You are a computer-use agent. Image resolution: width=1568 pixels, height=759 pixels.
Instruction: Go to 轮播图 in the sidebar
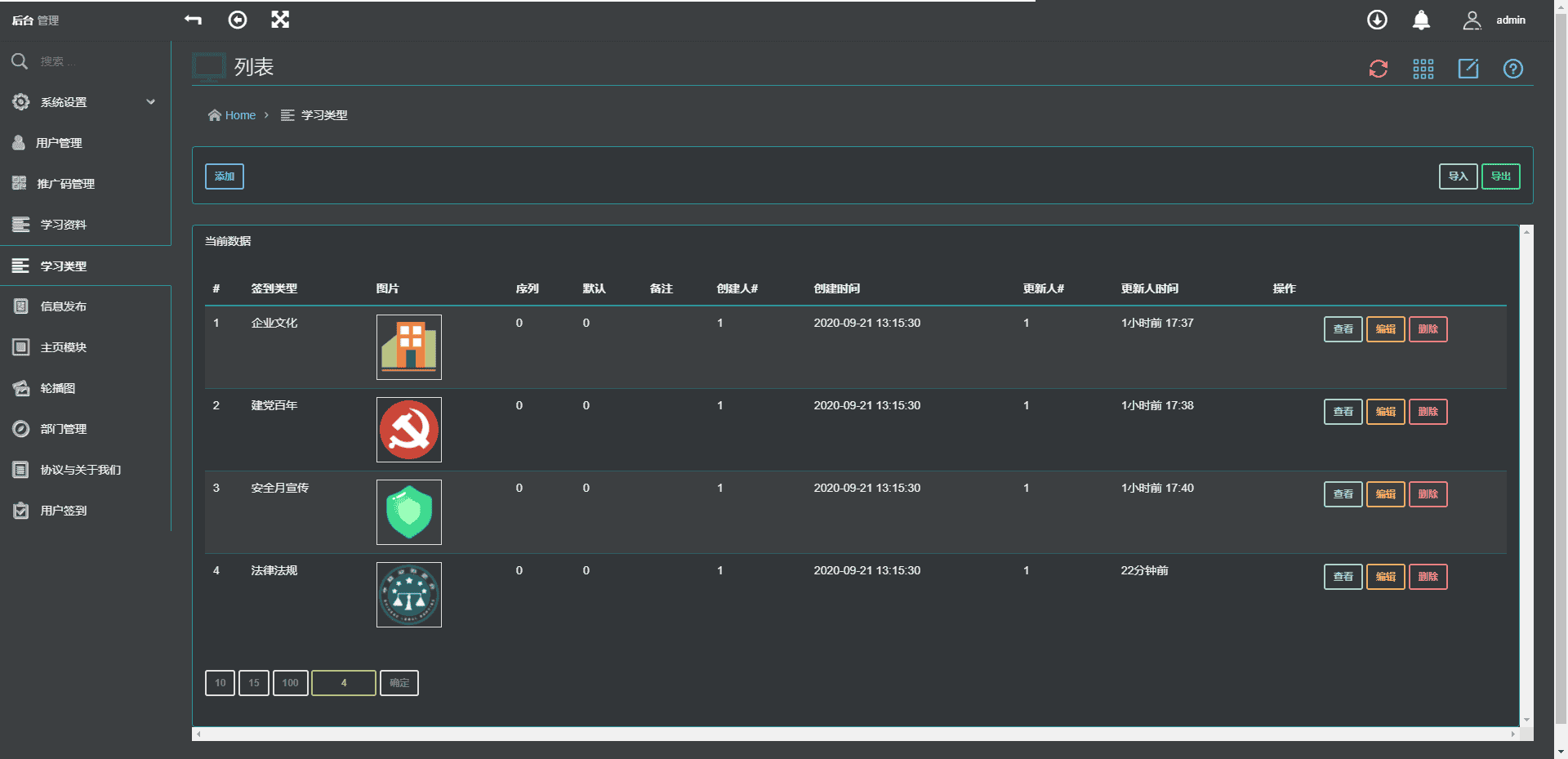[58, 388]
